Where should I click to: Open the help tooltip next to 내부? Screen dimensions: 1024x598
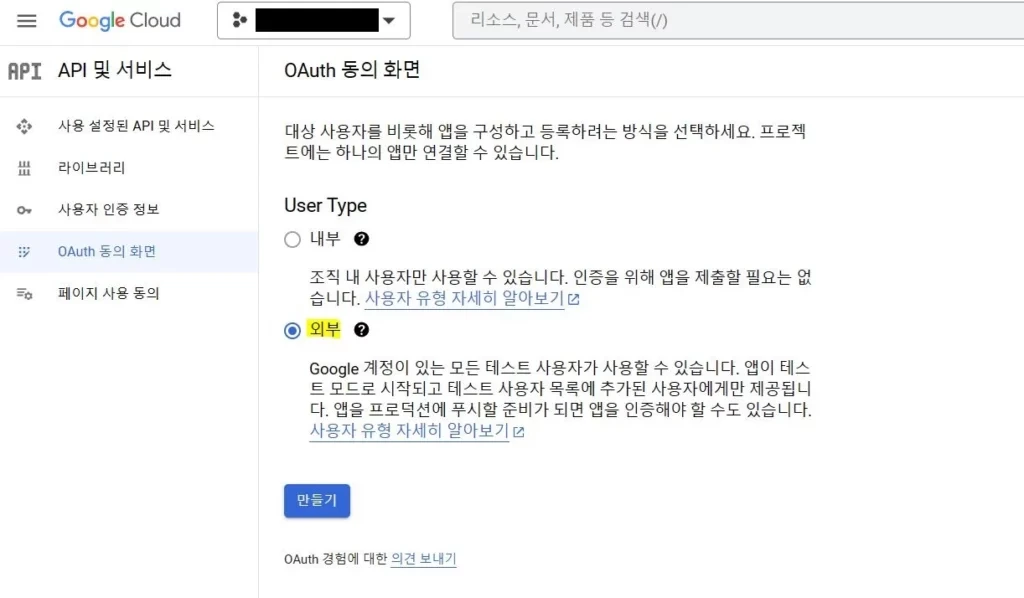(362, 239)
